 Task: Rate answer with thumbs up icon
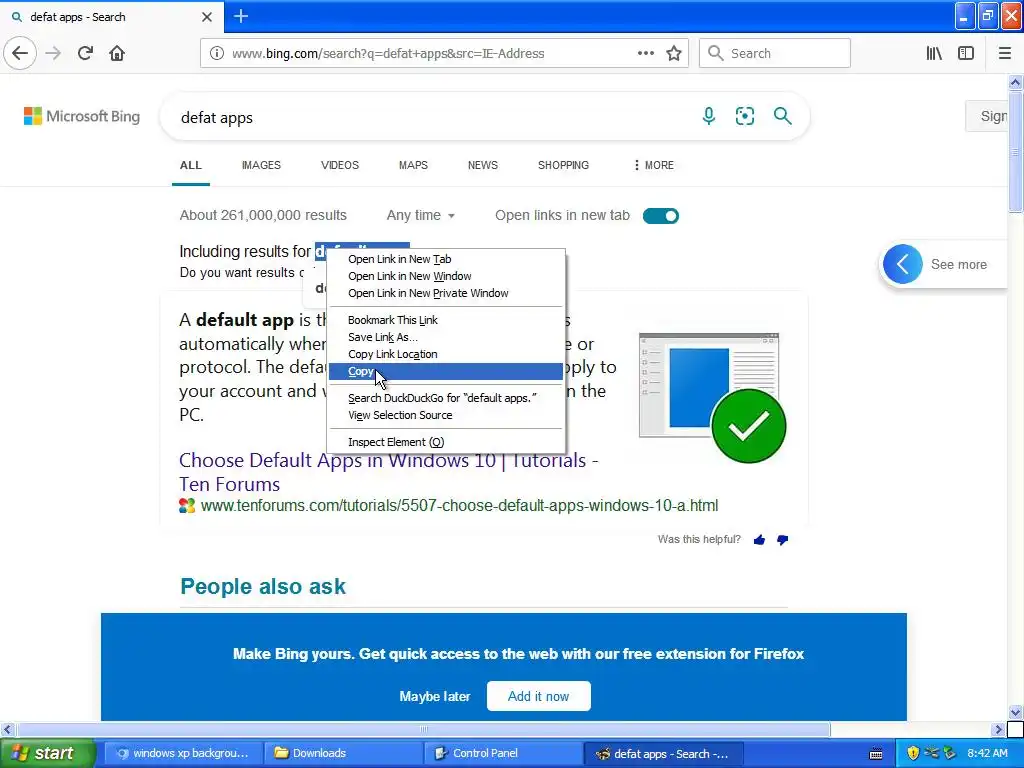point(759,539)
